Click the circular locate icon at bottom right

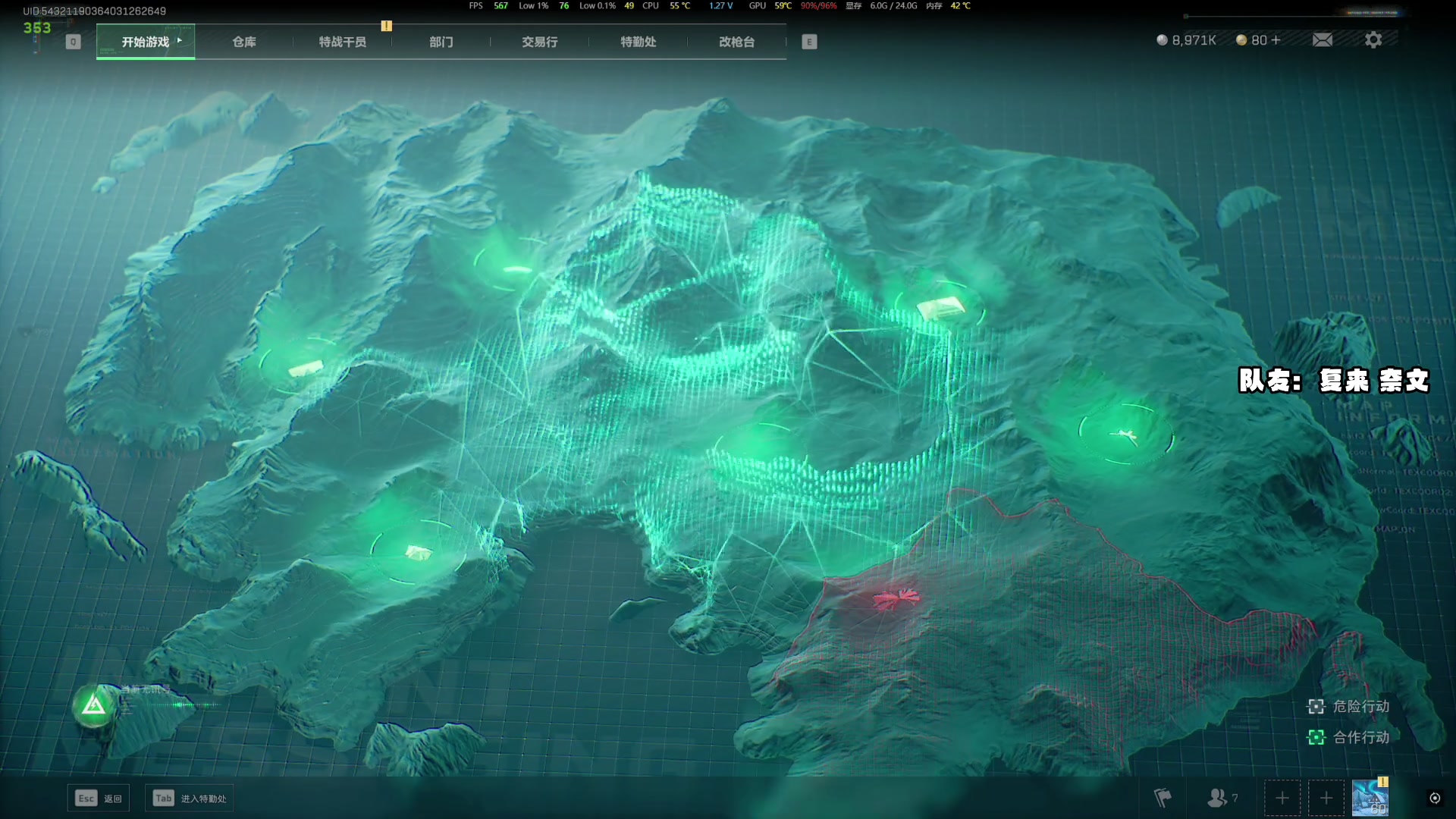click(1435, 798)
